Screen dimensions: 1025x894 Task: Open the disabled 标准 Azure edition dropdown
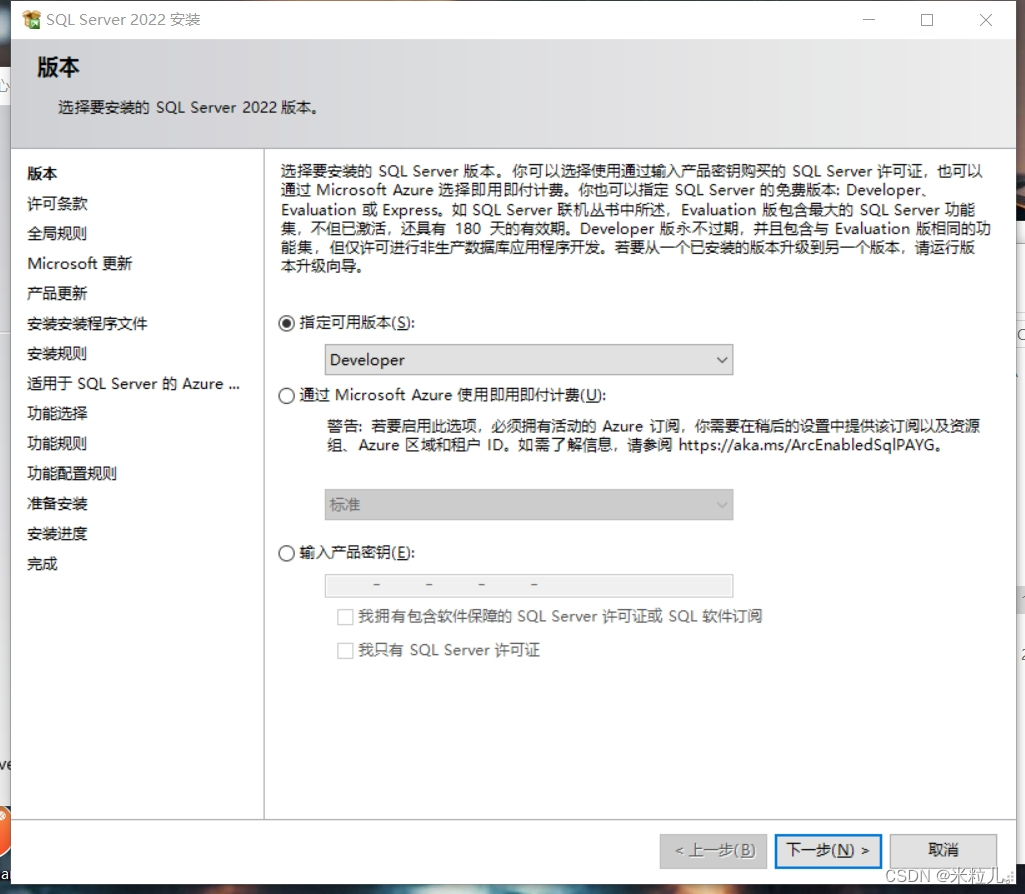pos(529,505)
